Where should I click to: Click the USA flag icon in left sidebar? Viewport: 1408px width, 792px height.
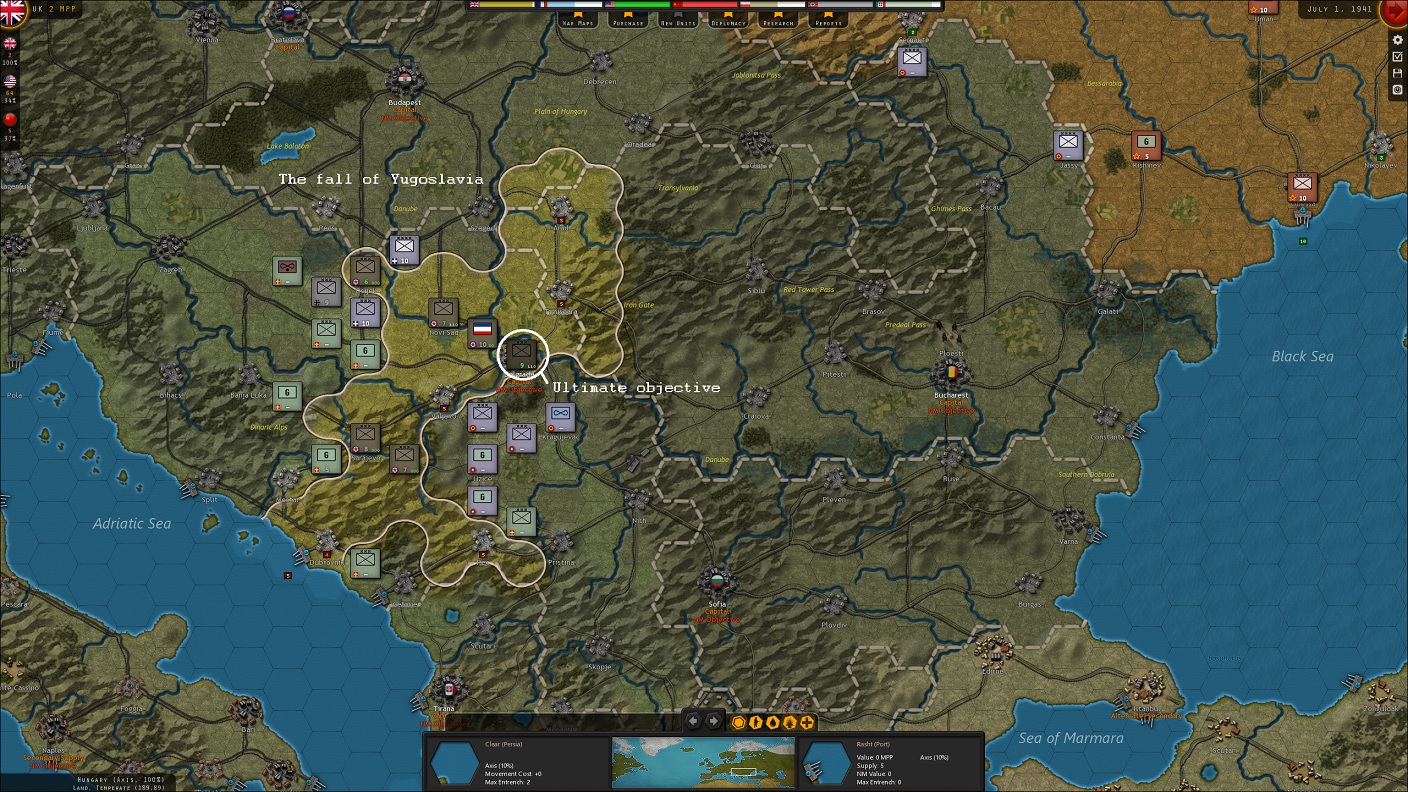tap(11, 82)
